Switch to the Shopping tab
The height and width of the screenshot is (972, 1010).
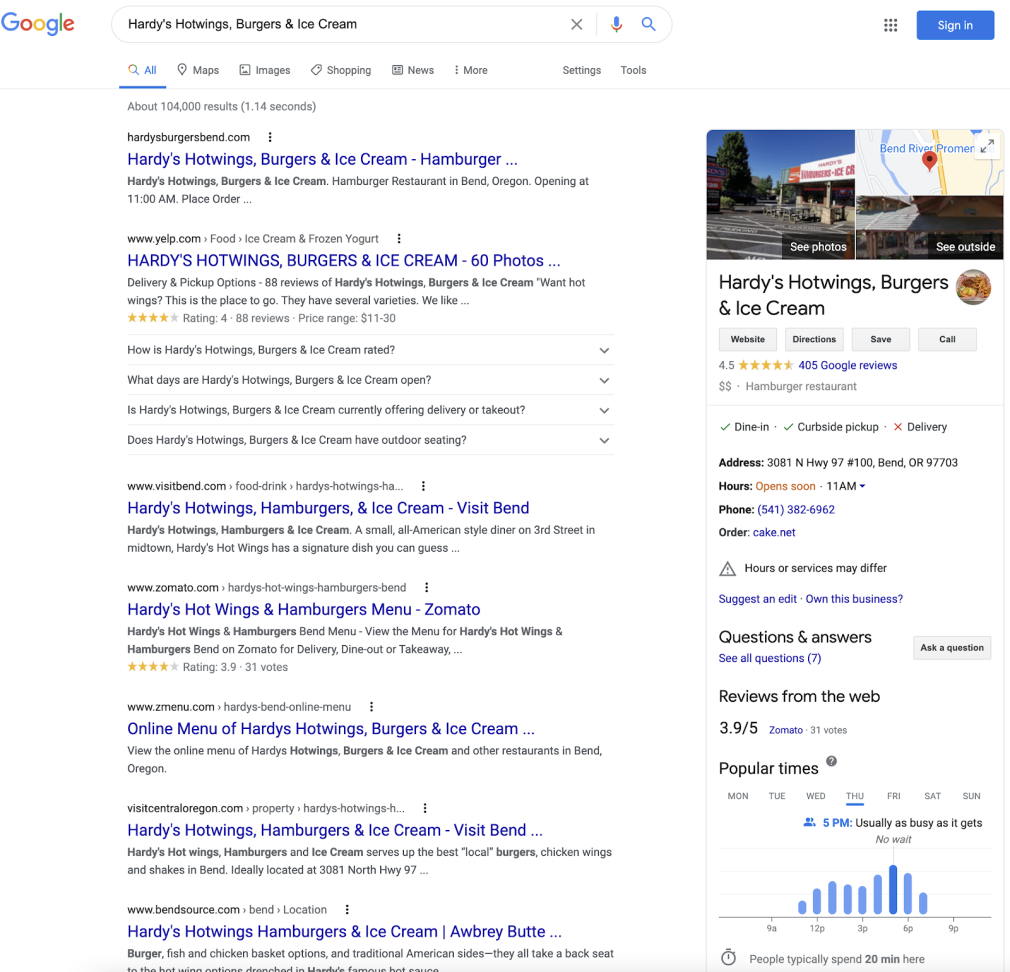[x=341, y=70]
